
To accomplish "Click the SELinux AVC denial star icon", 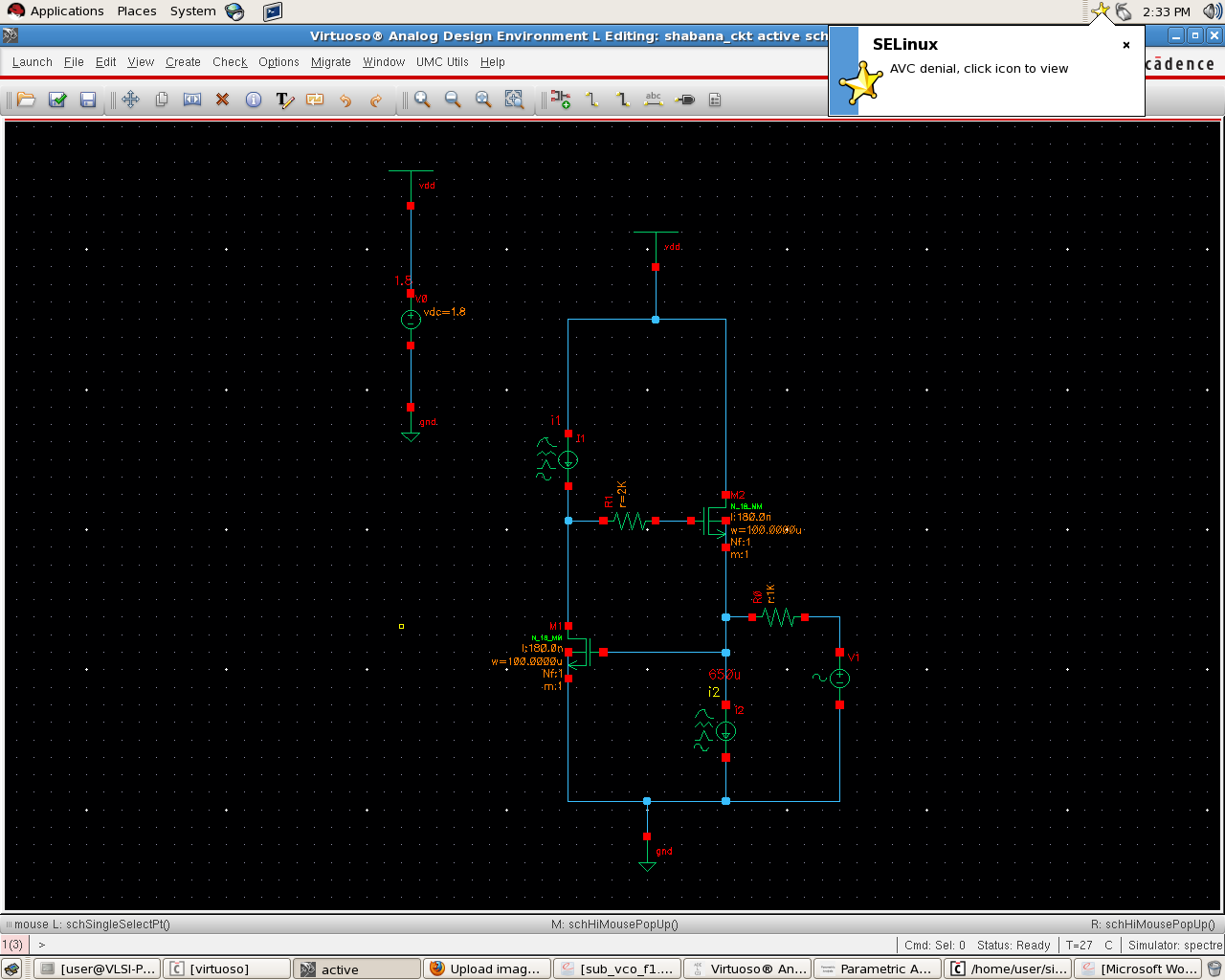I will point(860,82).
